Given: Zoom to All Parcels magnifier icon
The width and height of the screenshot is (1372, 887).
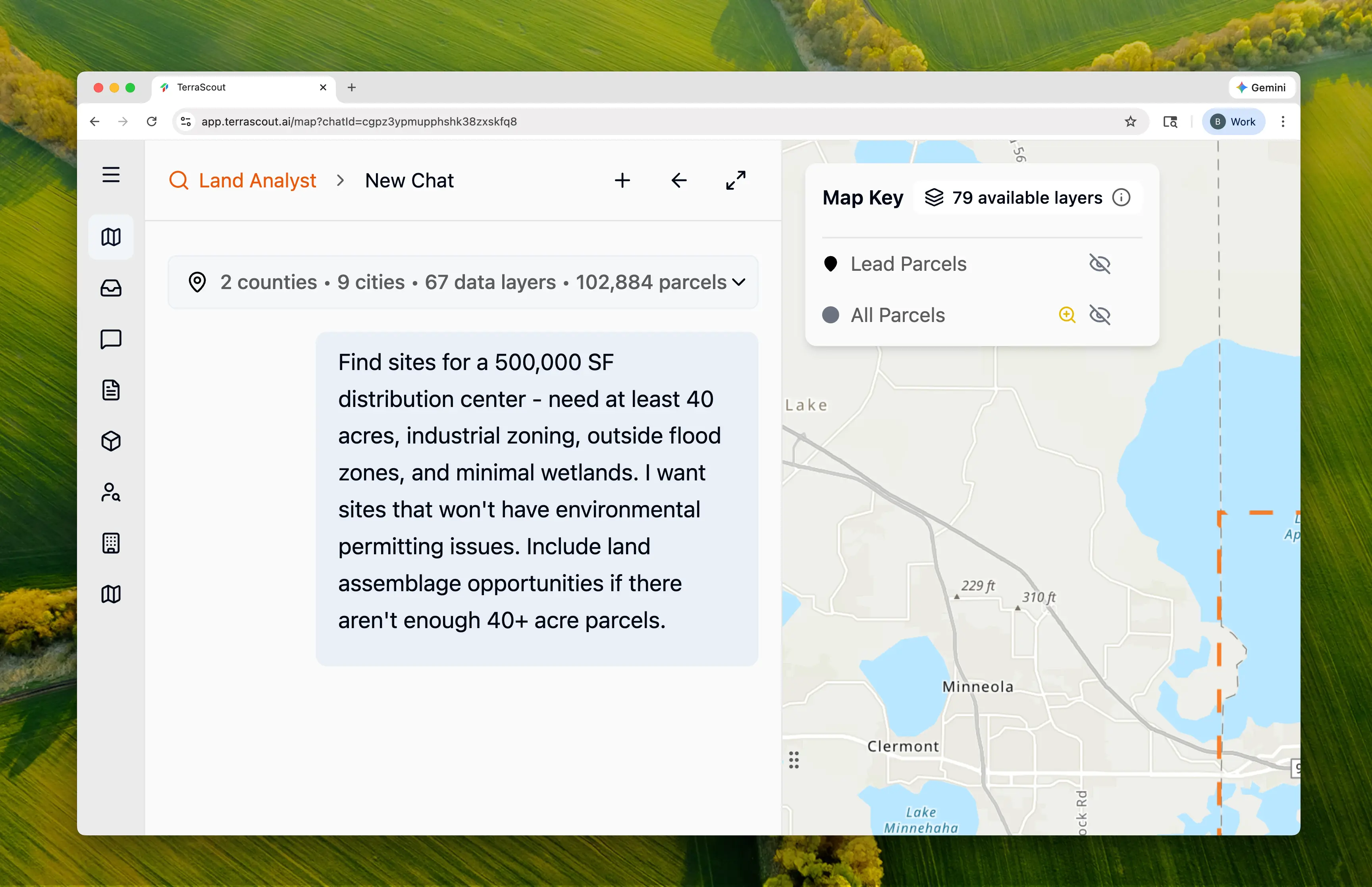Looking at the screenshot, I should tap(1067, 315).
